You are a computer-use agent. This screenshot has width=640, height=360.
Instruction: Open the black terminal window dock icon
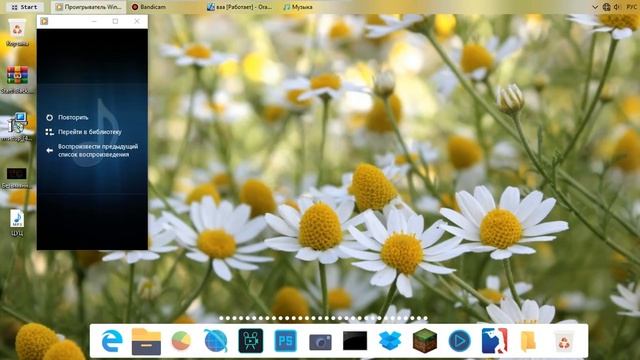(355, 341)
